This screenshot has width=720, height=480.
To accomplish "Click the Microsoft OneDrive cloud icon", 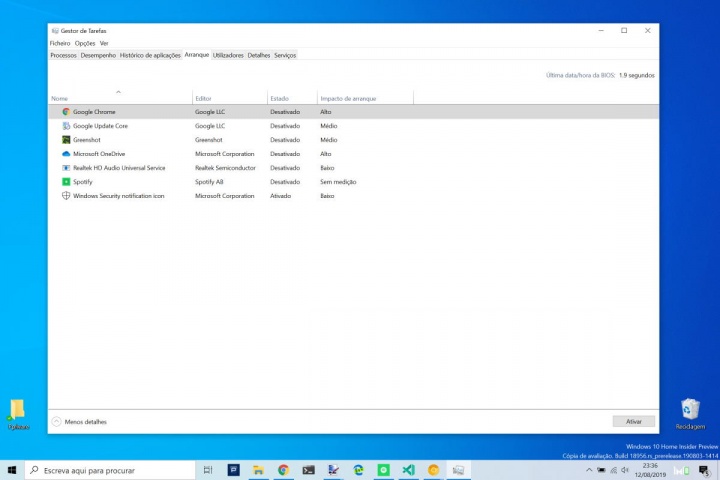I will pos(66,154).
